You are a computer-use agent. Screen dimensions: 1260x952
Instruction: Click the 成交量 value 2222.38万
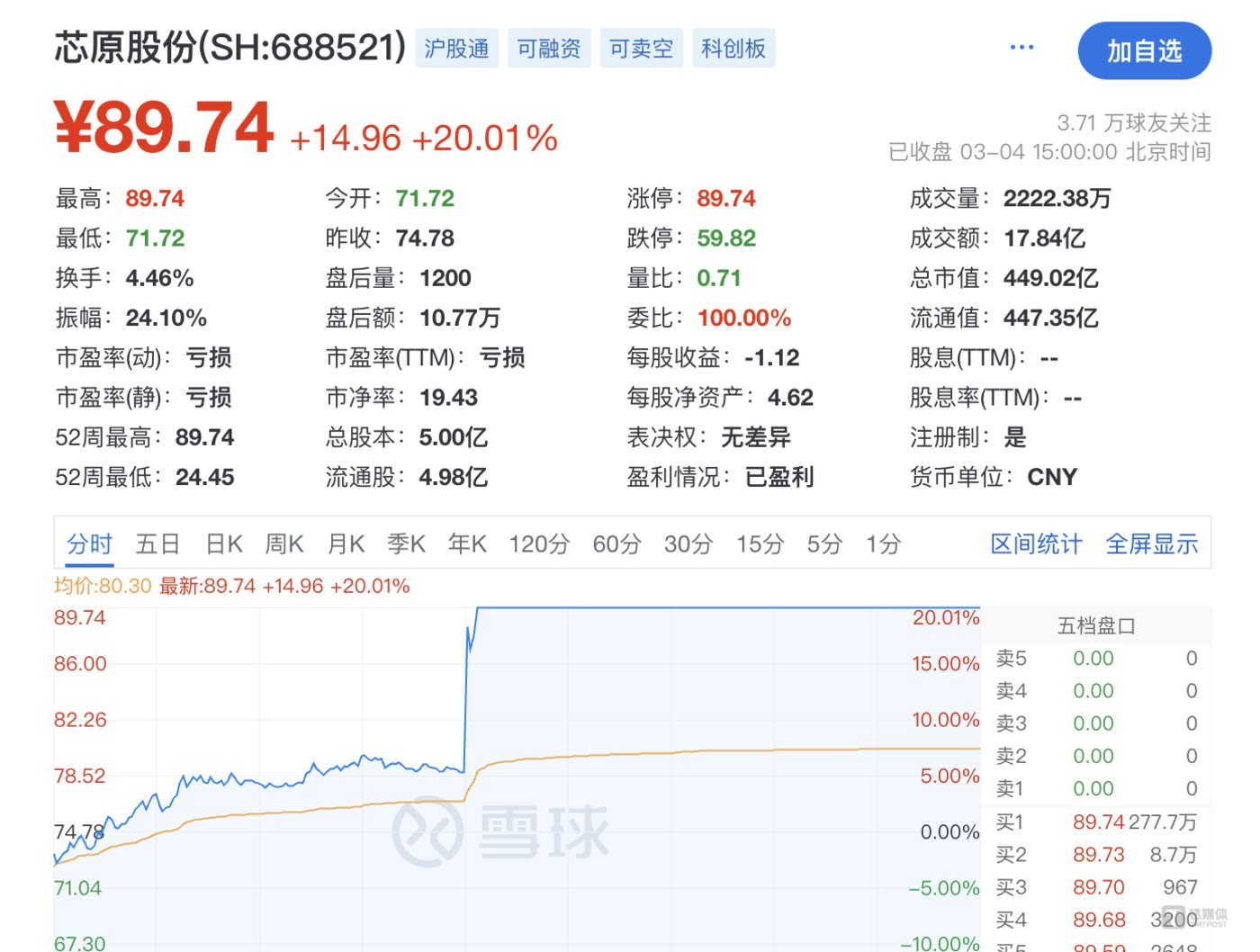coord(1057,199)
